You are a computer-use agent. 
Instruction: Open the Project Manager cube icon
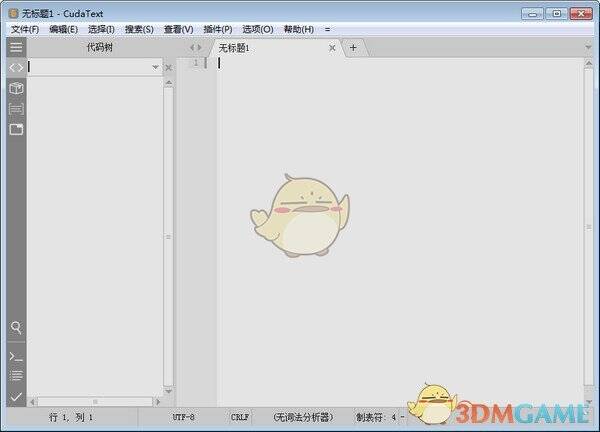(16, 88)
